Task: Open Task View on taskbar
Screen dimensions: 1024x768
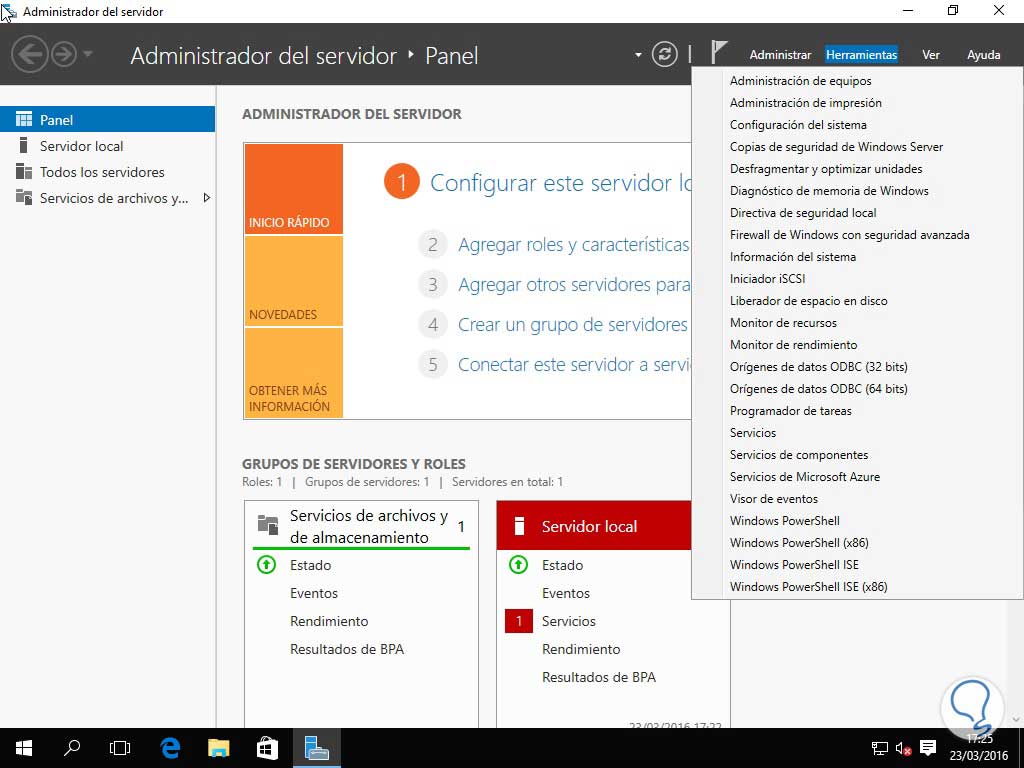Action: point(120,748)
